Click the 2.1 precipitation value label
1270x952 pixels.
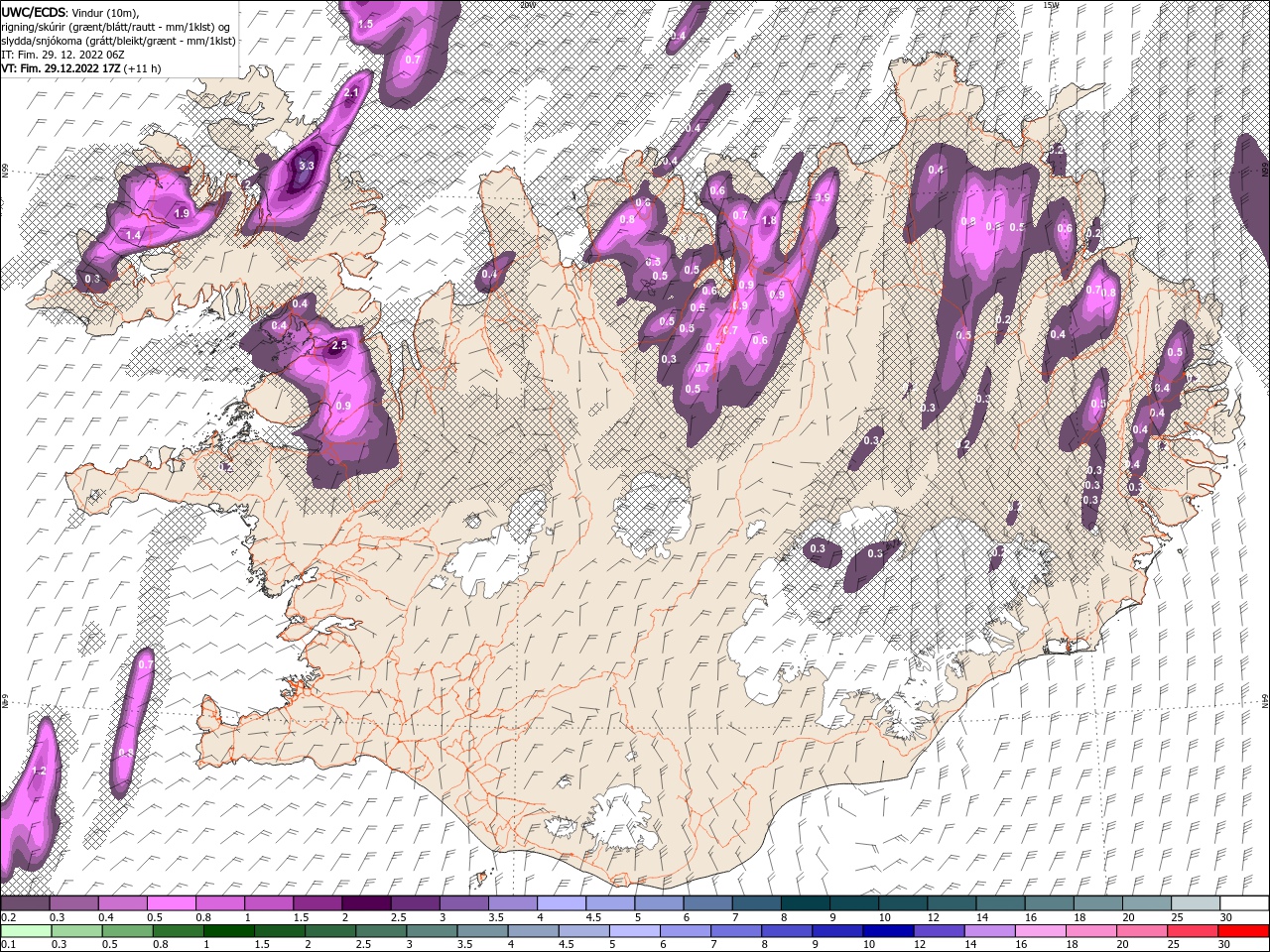pyautogui.click(x=351, y=92)
